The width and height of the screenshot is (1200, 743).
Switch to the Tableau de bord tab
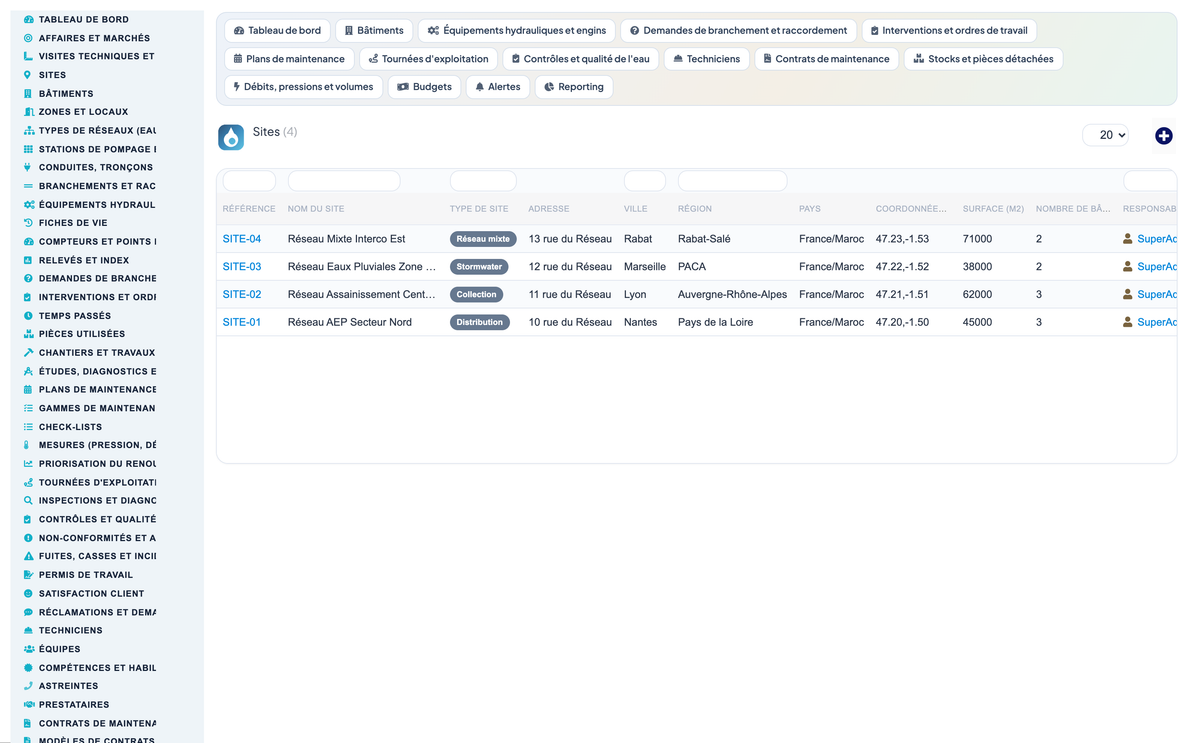point(277,30)
